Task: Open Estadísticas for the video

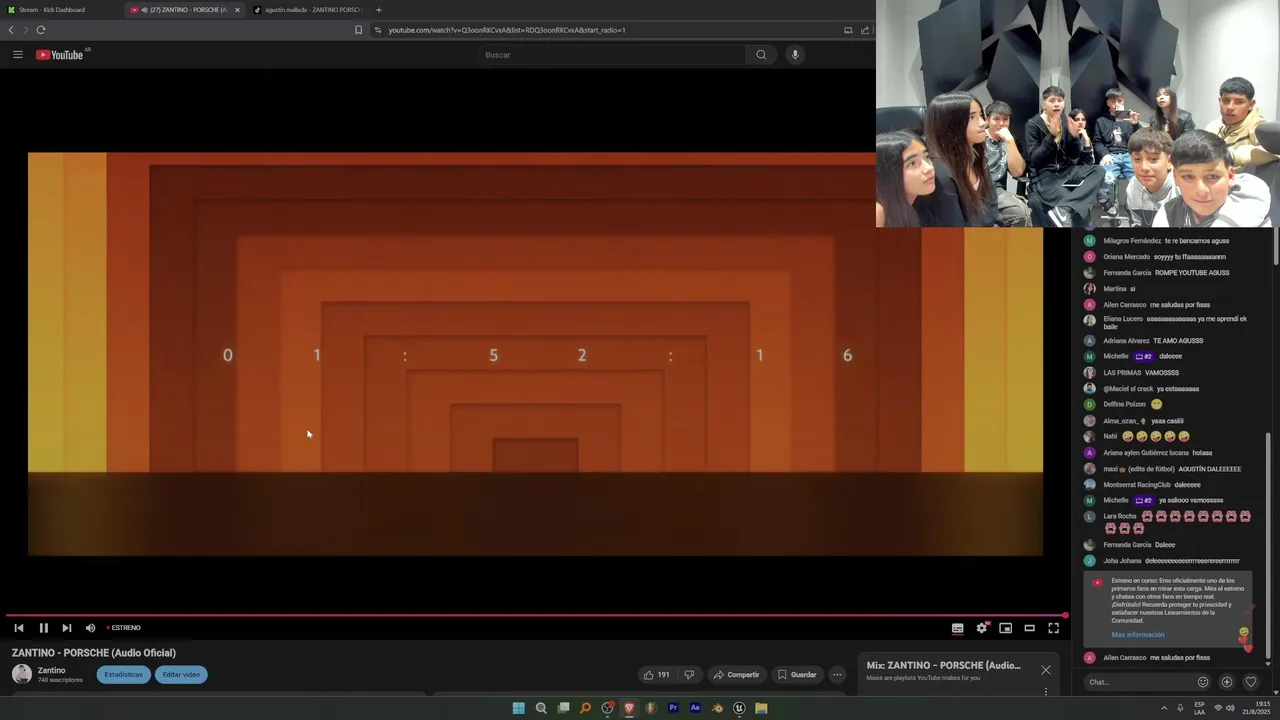Action: click(x=124, y=675)
